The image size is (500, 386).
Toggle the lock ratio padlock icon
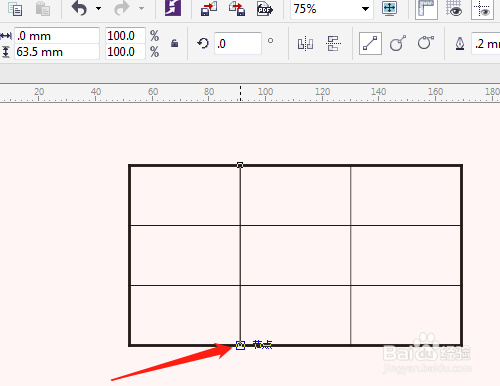[174, 43]
